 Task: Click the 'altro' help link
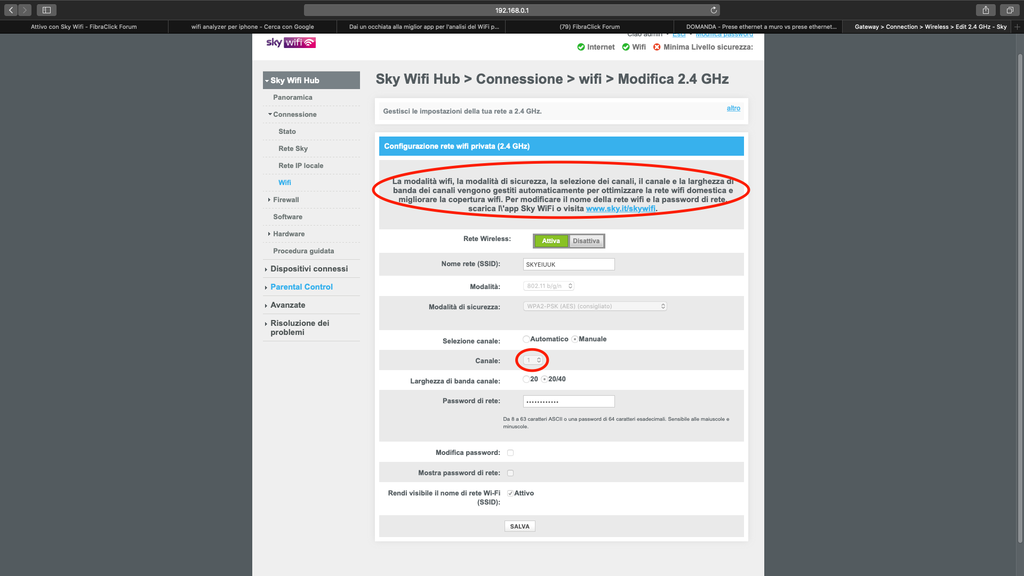733,108
